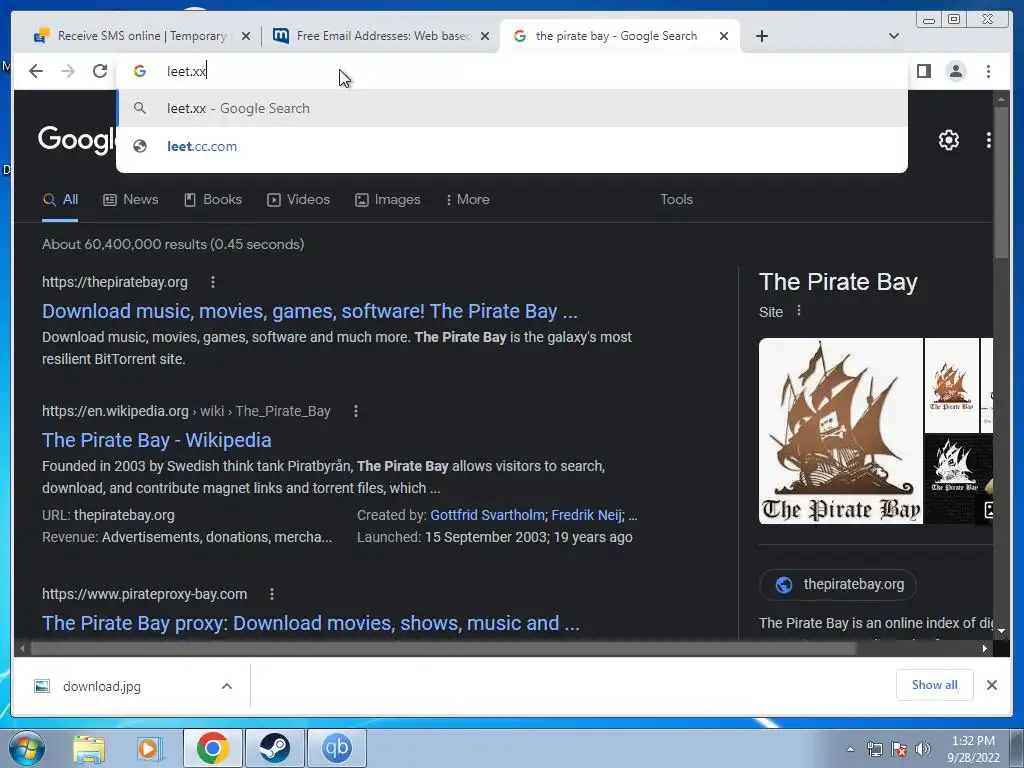Follow the Gottfrid Svartholm link
Image resolution: width=1024 pixels, height=768 pixels.
pyautogui.click(x=487, y=515)
